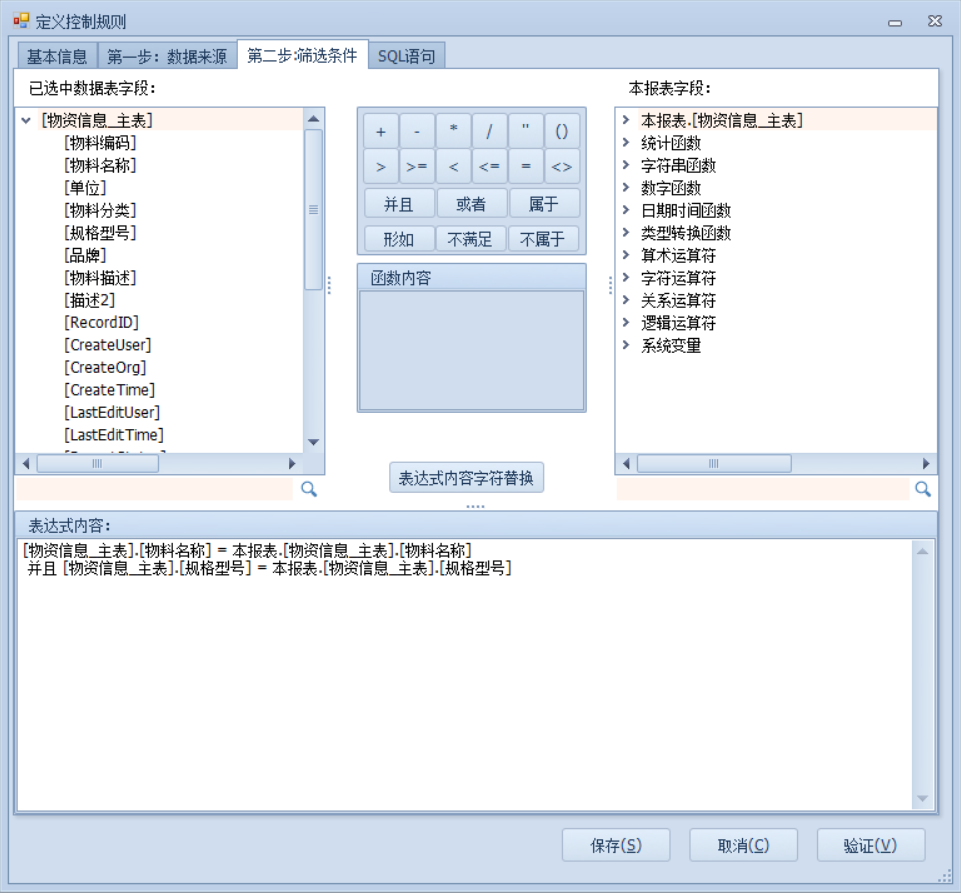Select the [物料编码] field in tree

pyautogui.click(x=100, y=143)
